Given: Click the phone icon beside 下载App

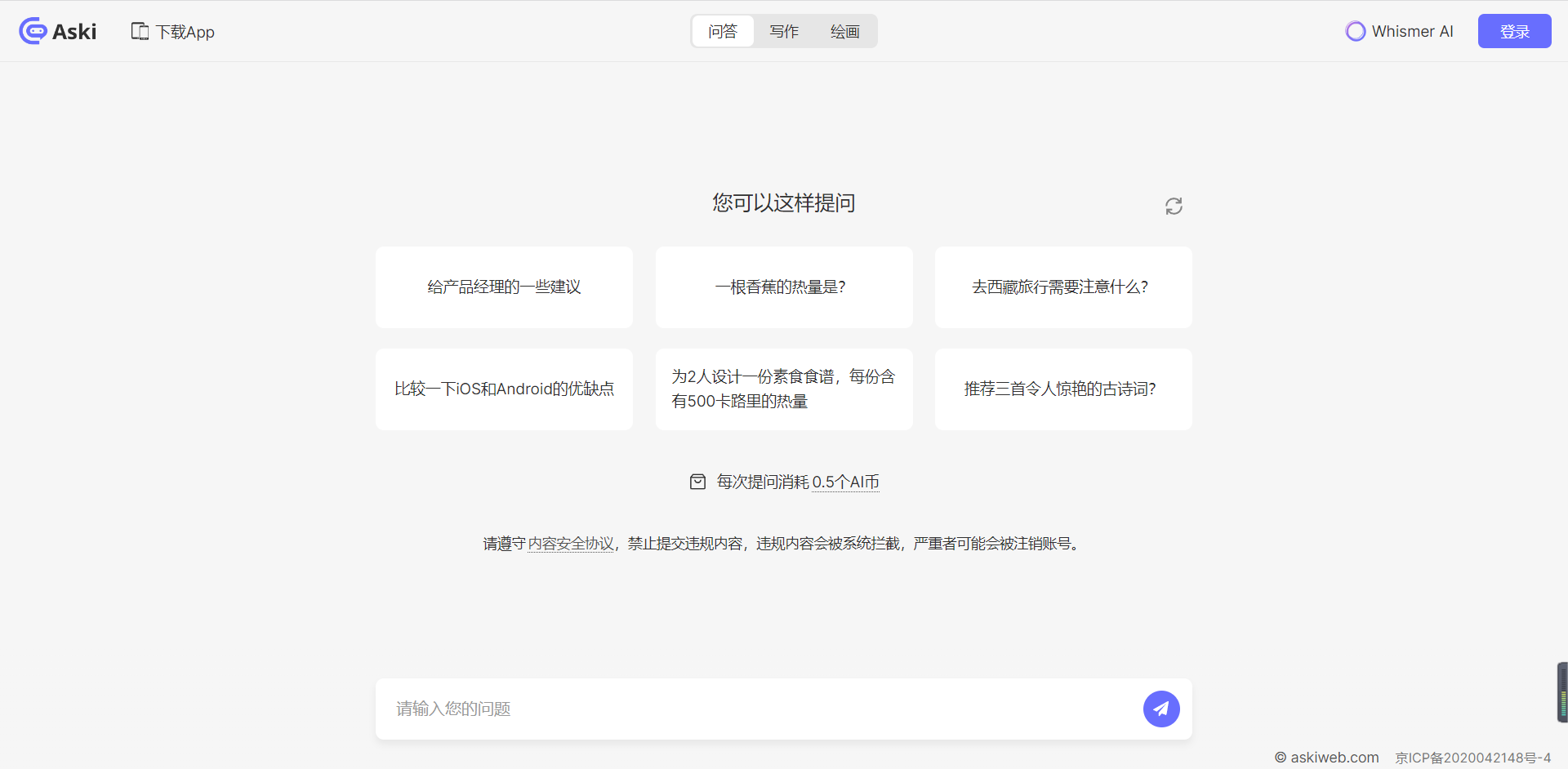Looking at the screenshot, I should (140, 31).
